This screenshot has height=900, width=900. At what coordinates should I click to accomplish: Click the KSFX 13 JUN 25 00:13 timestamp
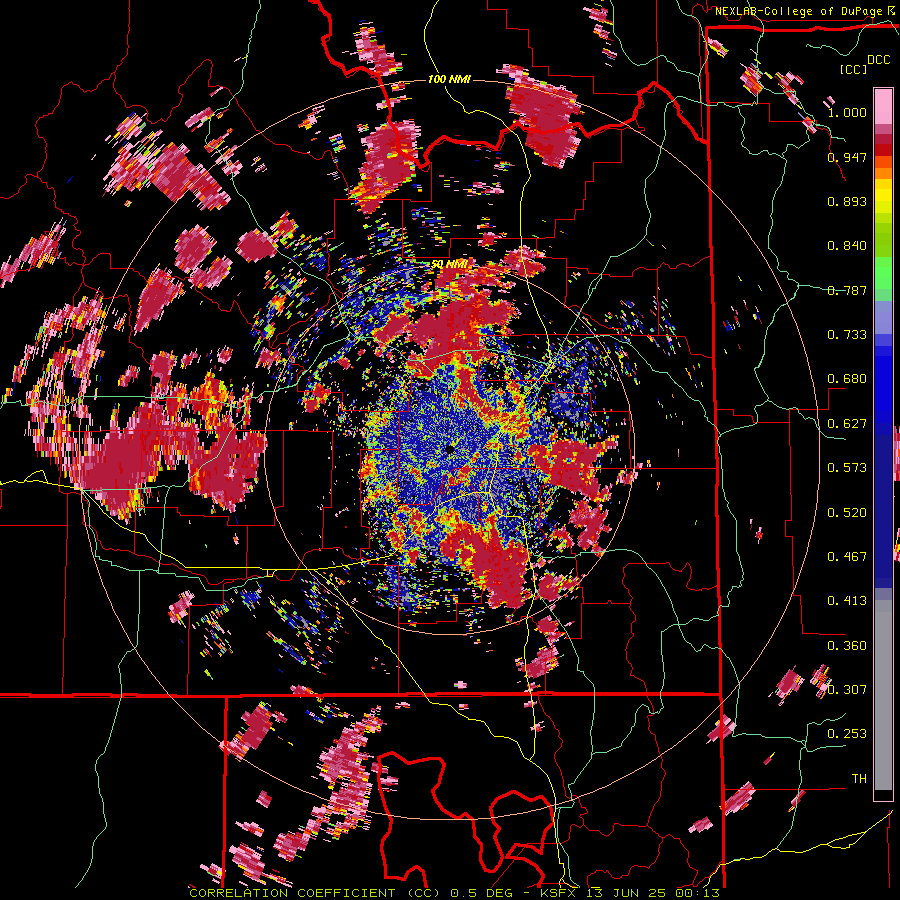click(630, 893)
